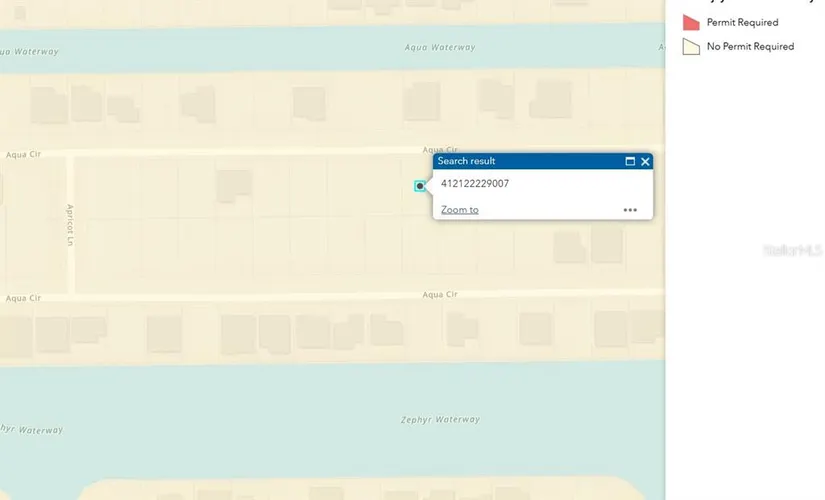Viewport: 825px width, 500px height.
Task: Click the building footprint left of the map marker
Action: [x=235, y=184]
